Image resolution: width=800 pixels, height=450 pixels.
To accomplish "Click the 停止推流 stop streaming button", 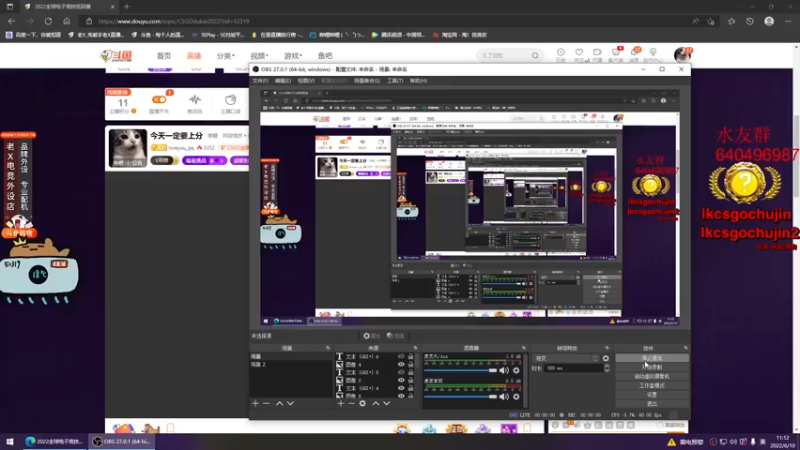I will click(652, 358).
